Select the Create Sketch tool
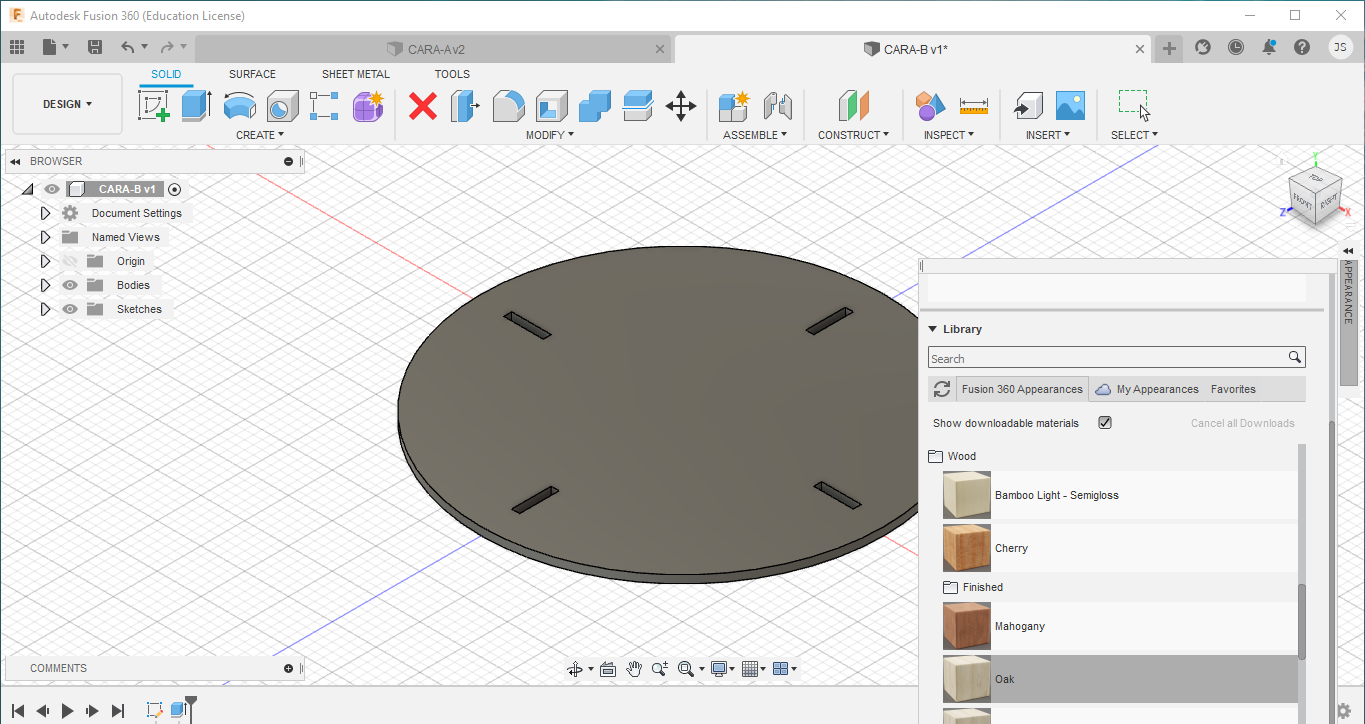1365x724 pixels. pyautogui.click(x=154, y=106)
